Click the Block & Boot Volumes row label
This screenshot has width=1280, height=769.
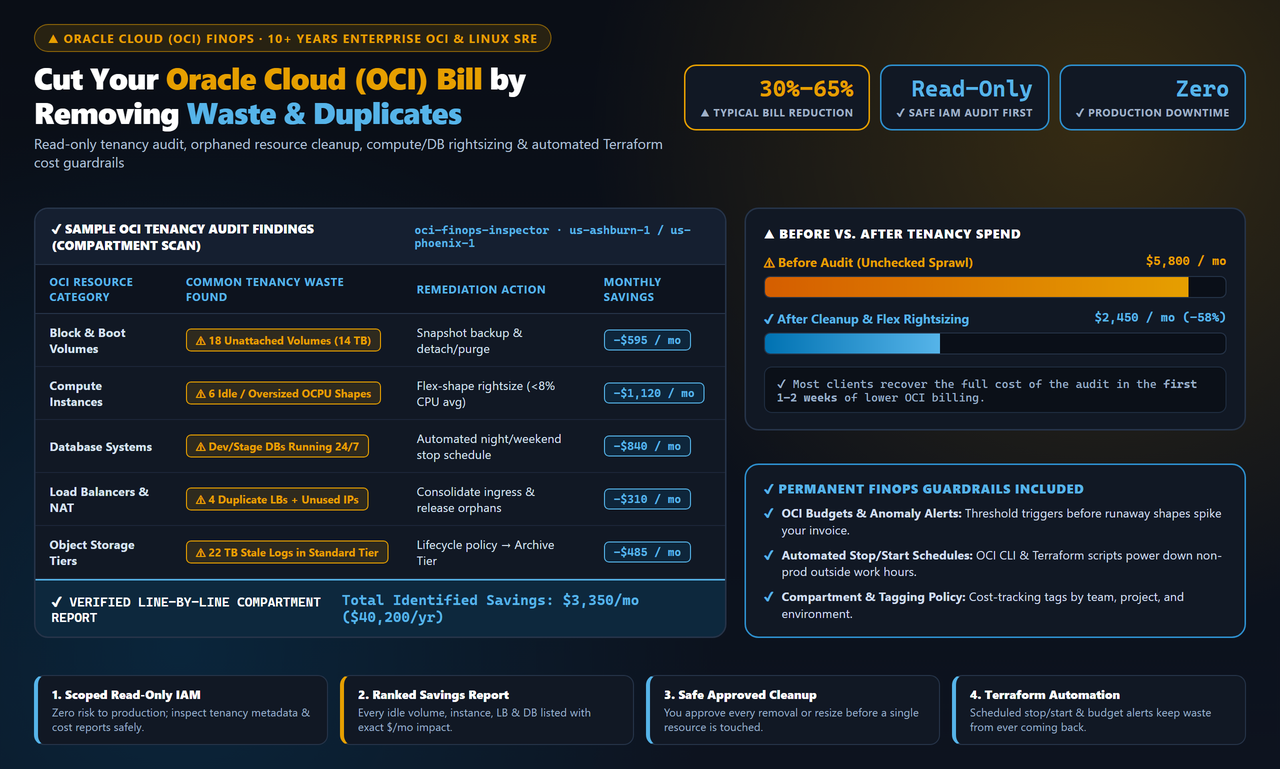tap(88, 341)
